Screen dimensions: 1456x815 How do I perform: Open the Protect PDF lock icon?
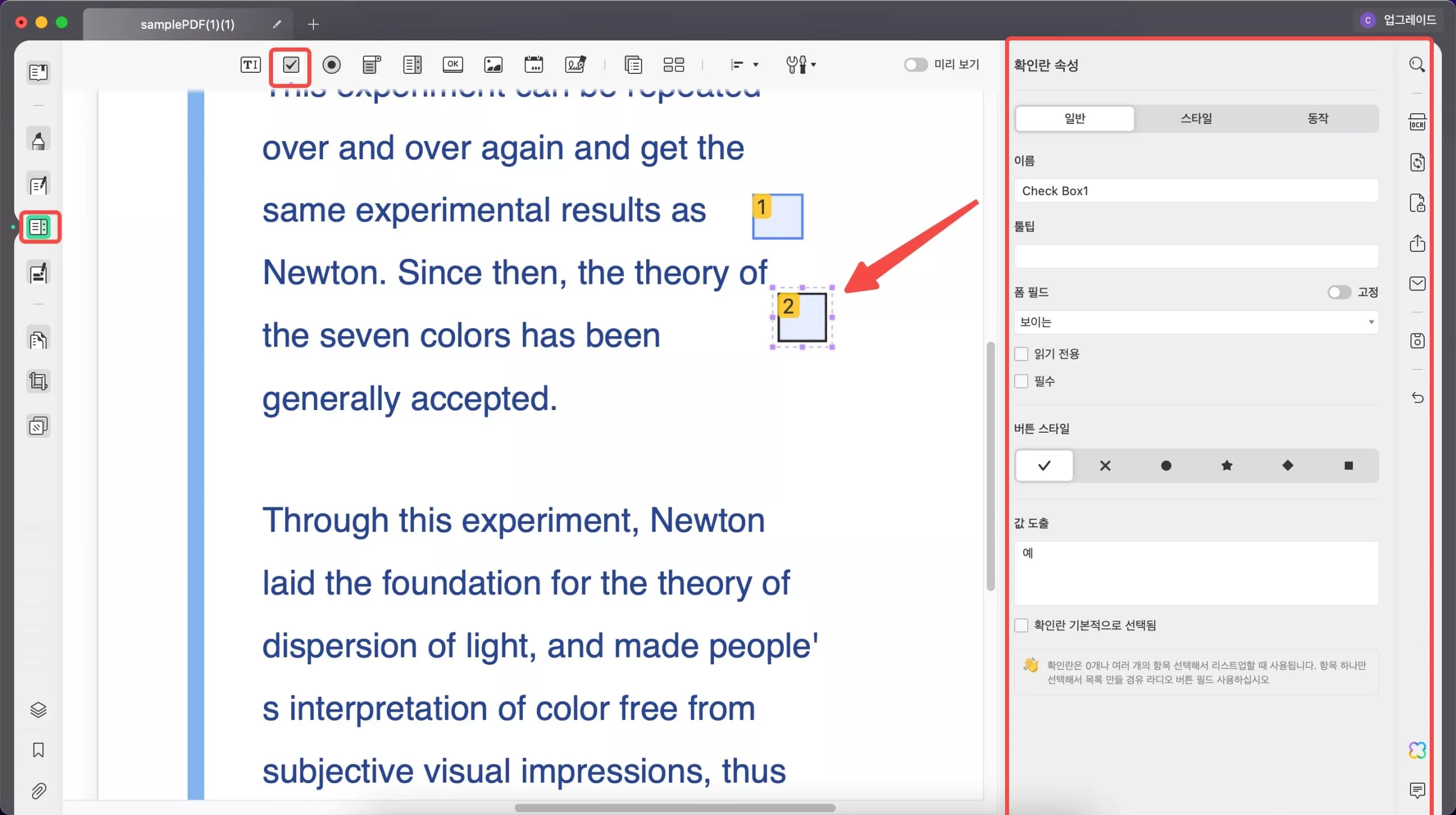(1417, 203)
